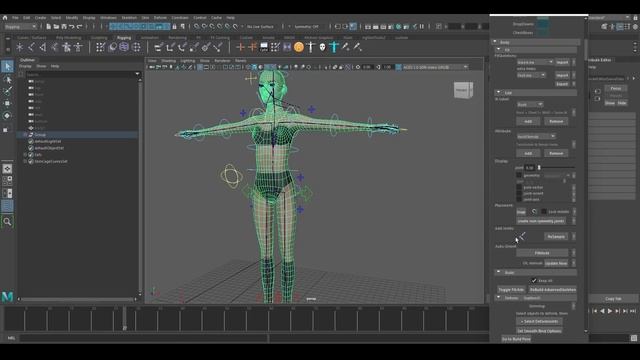The height and width of the screenshot is (360, 640).
Task: Click the blue figure shelf icon
Action: [x=334, y=47]
